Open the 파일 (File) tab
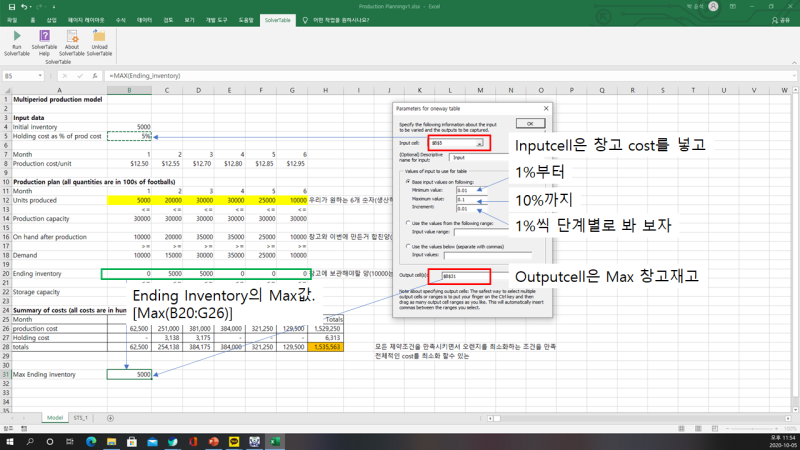 (12, 20)
